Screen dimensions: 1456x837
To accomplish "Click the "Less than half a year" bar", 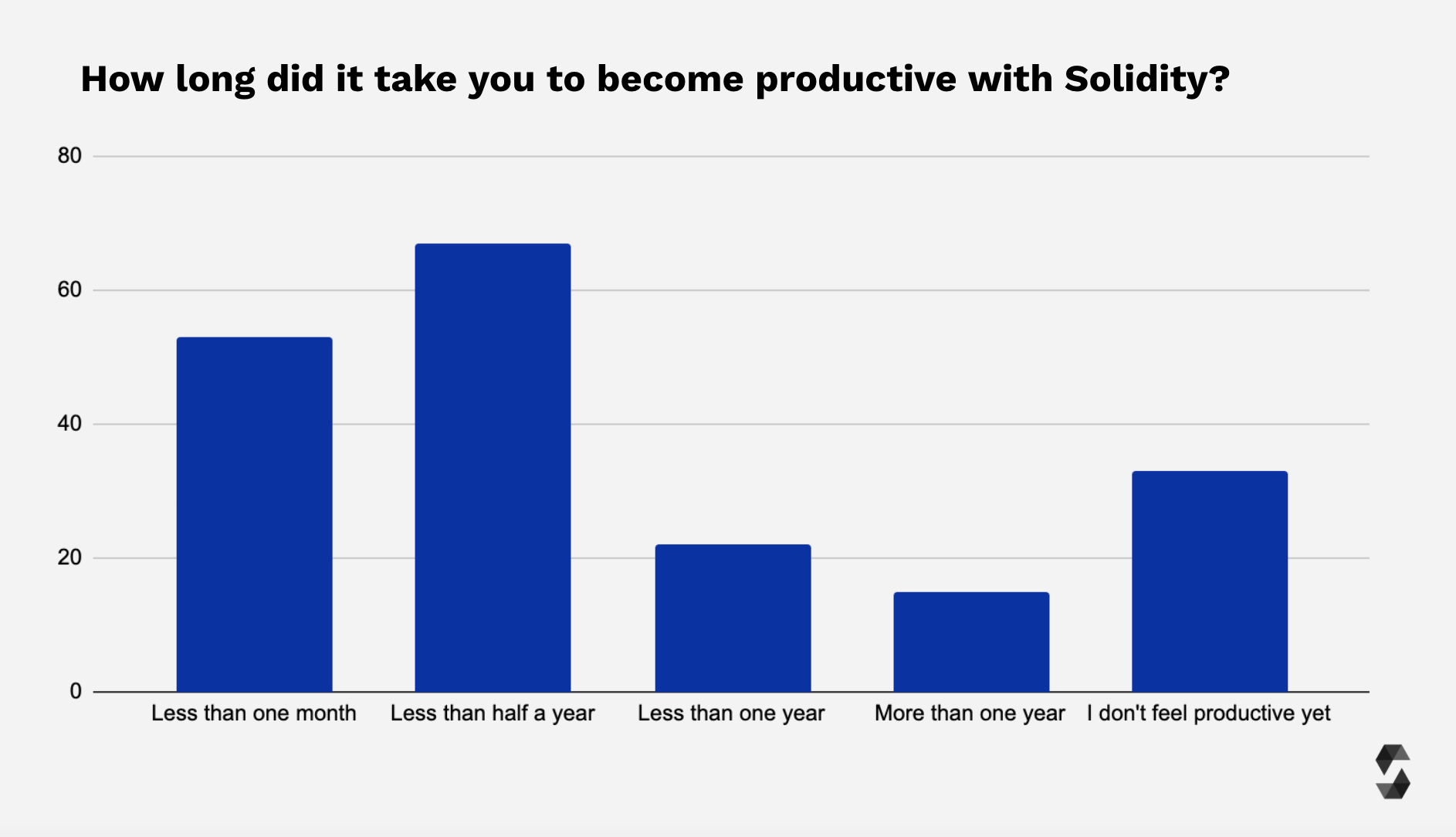I will tap(493, 468).
